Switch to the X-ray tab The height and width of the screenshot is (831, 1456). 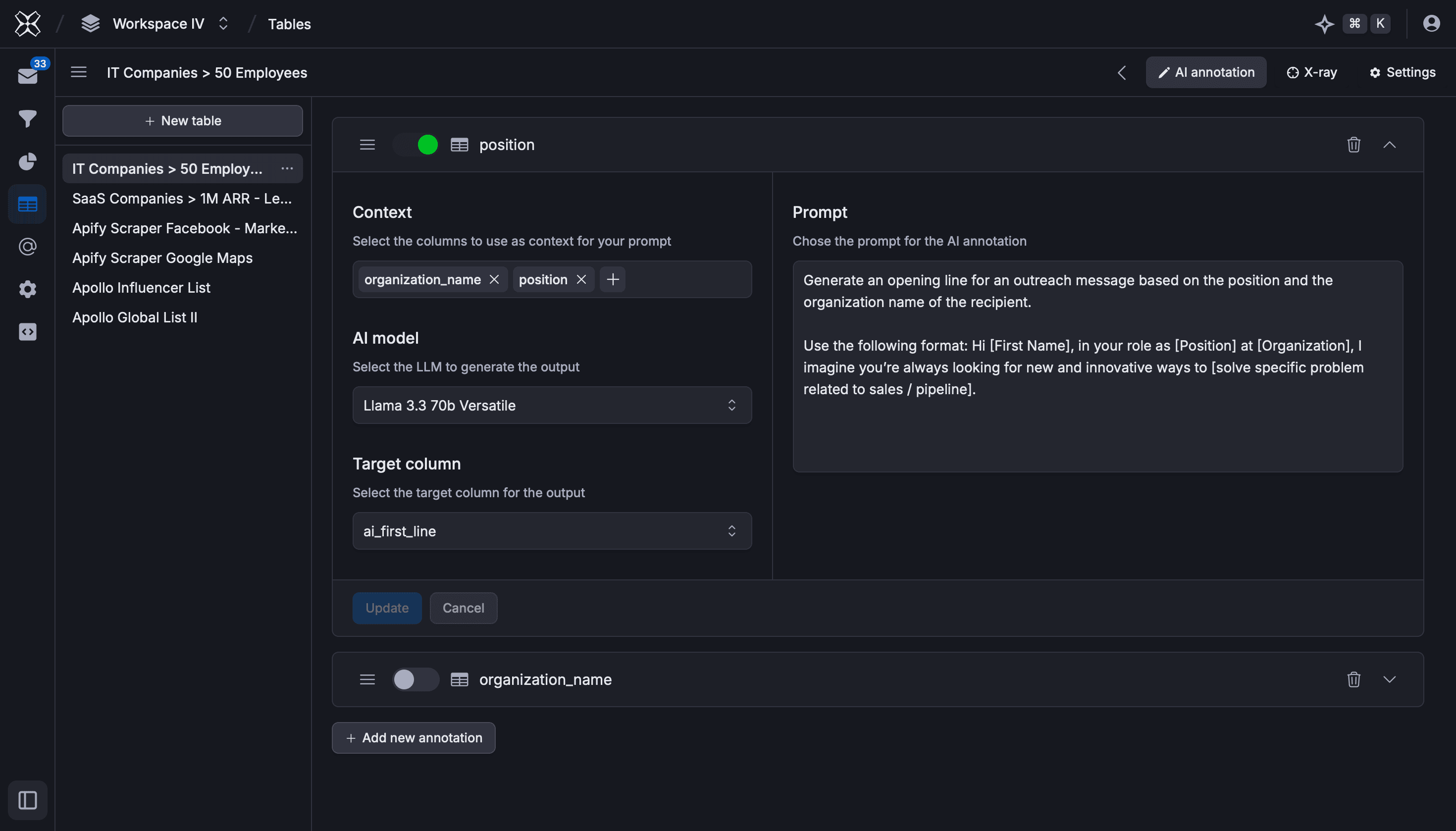[x=1311, y=72]
